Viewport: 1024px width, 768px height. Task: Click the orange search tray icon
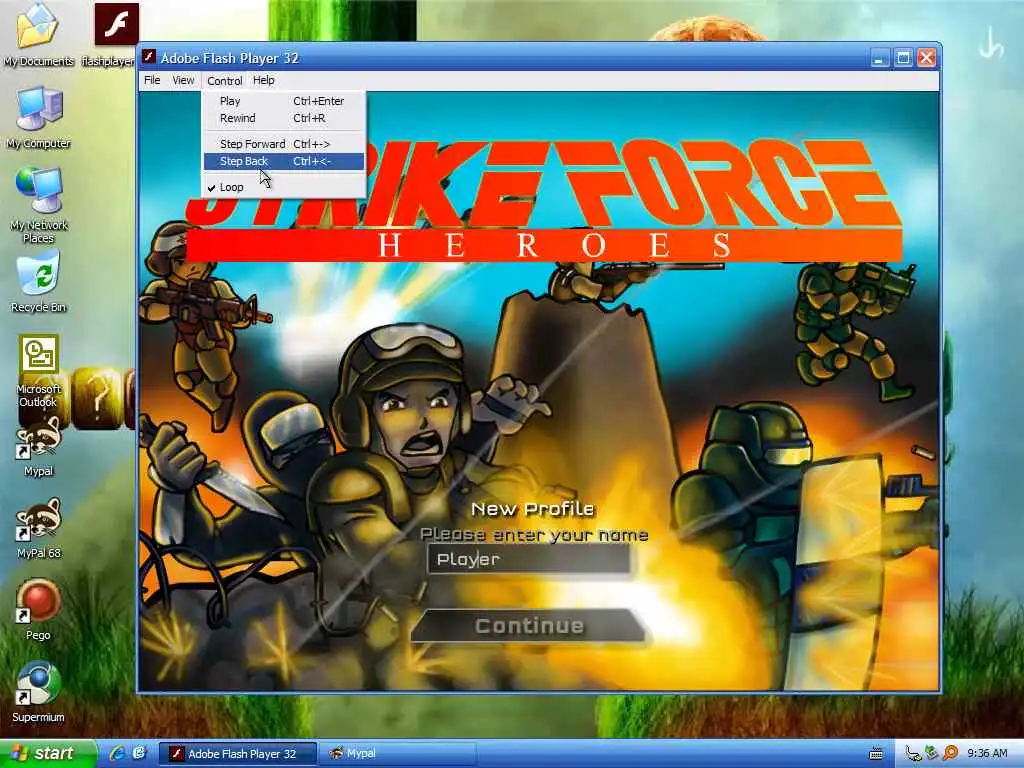click(x=950, y=754)
